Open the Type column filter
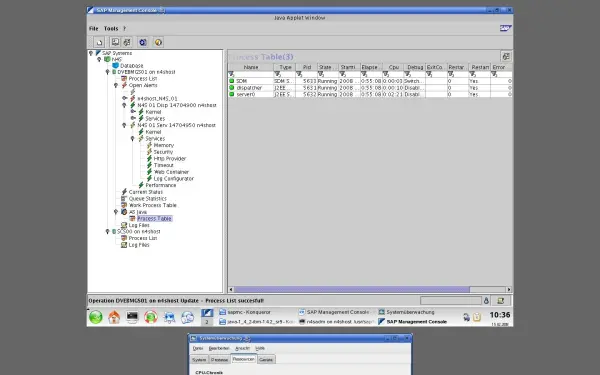 click(x=277, y=74)
